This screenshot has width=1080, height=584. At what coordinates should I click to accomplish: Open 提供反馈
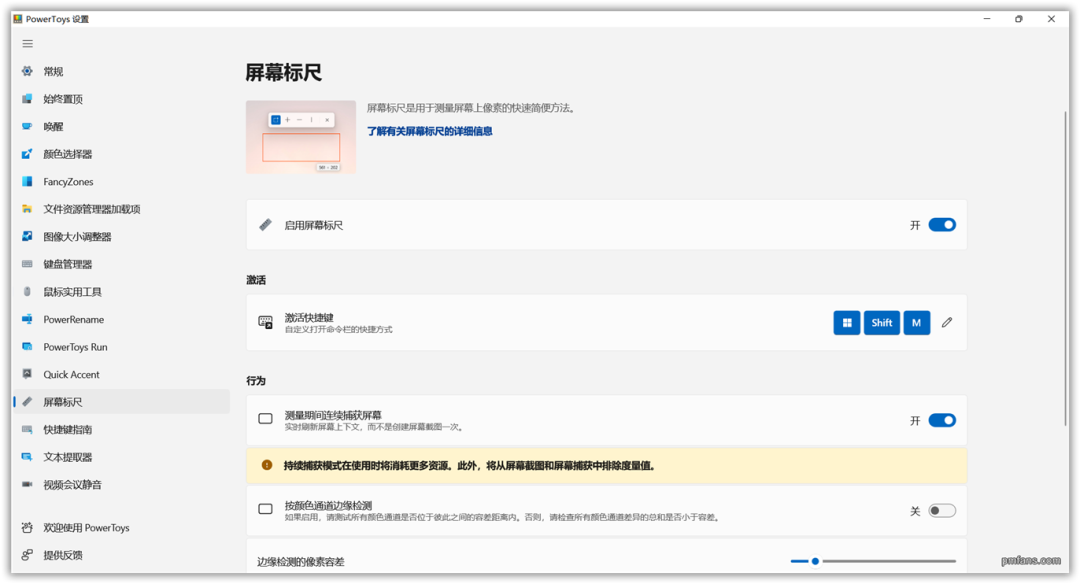point(122,555)
